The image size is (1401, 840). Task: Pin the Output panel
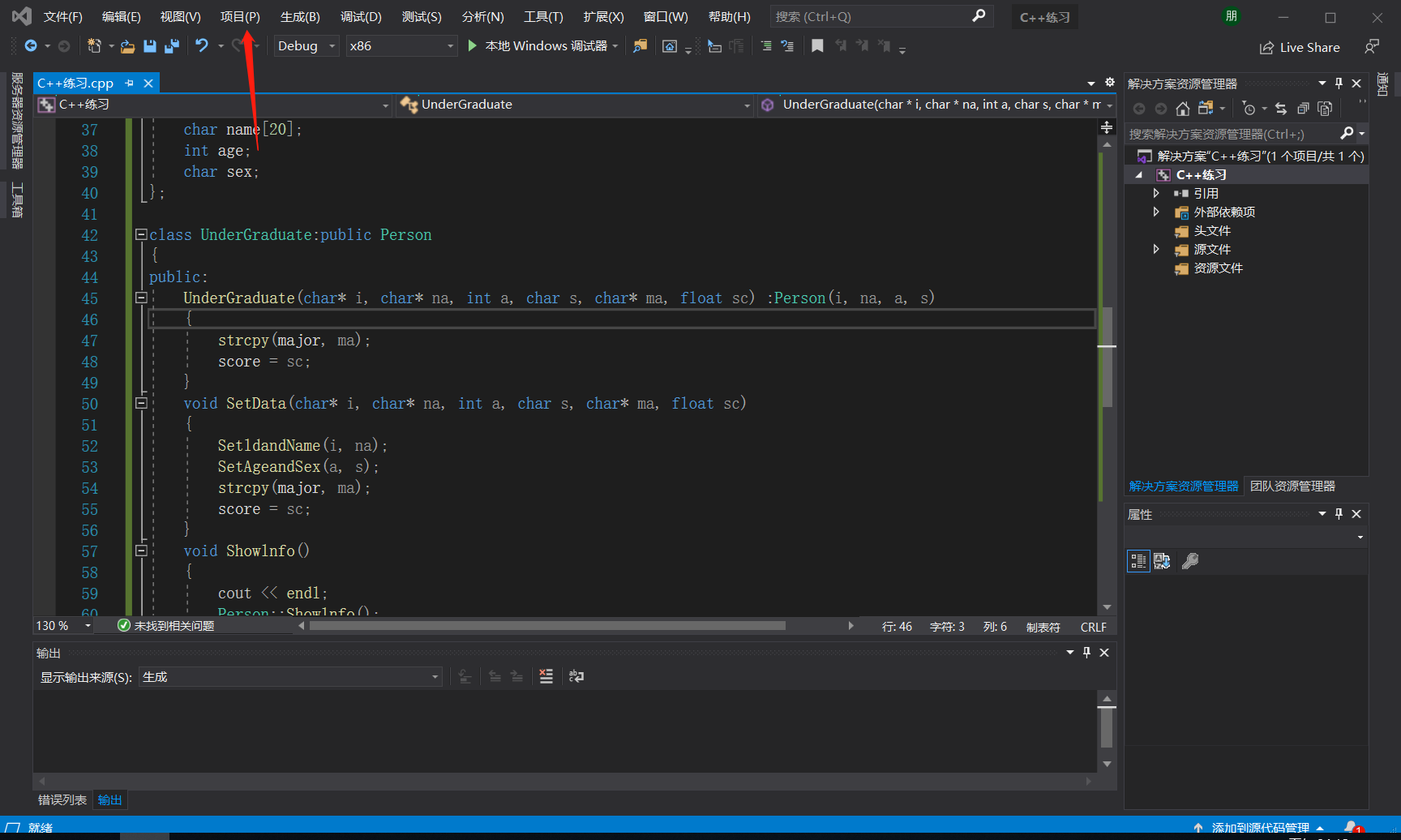point(1086,652)
